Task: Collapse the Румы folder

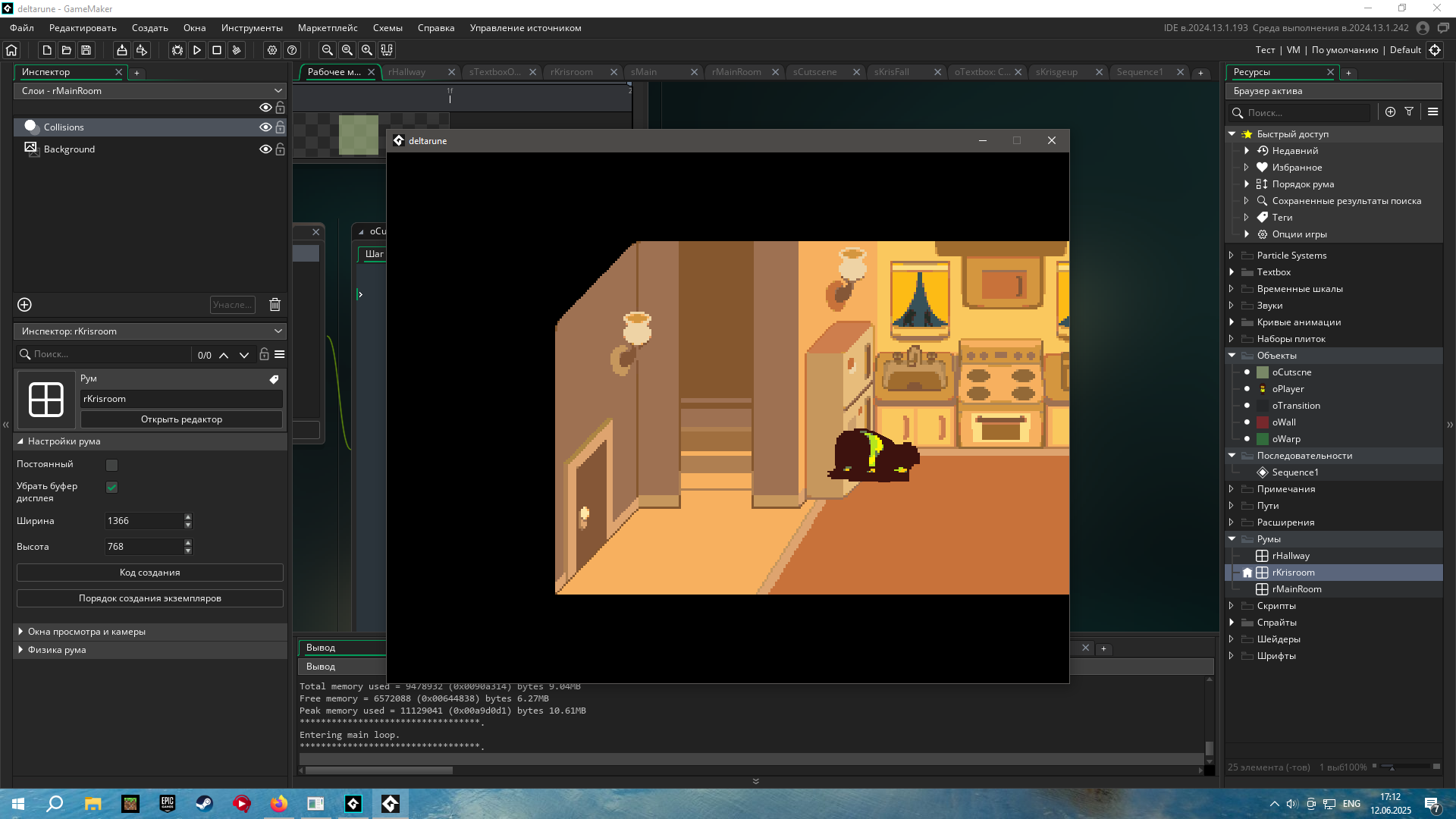Action: pos(1232,539)
